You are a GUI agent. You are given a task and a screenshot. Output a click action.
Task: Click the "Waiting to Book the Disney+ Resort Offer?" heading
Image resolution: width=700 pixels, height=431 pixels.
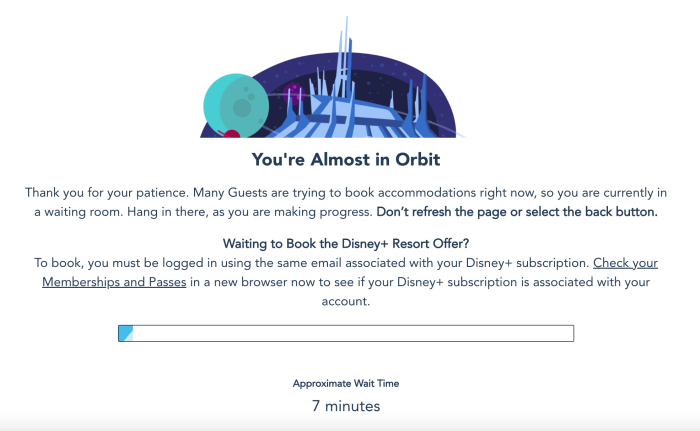(x=346, y=244)
